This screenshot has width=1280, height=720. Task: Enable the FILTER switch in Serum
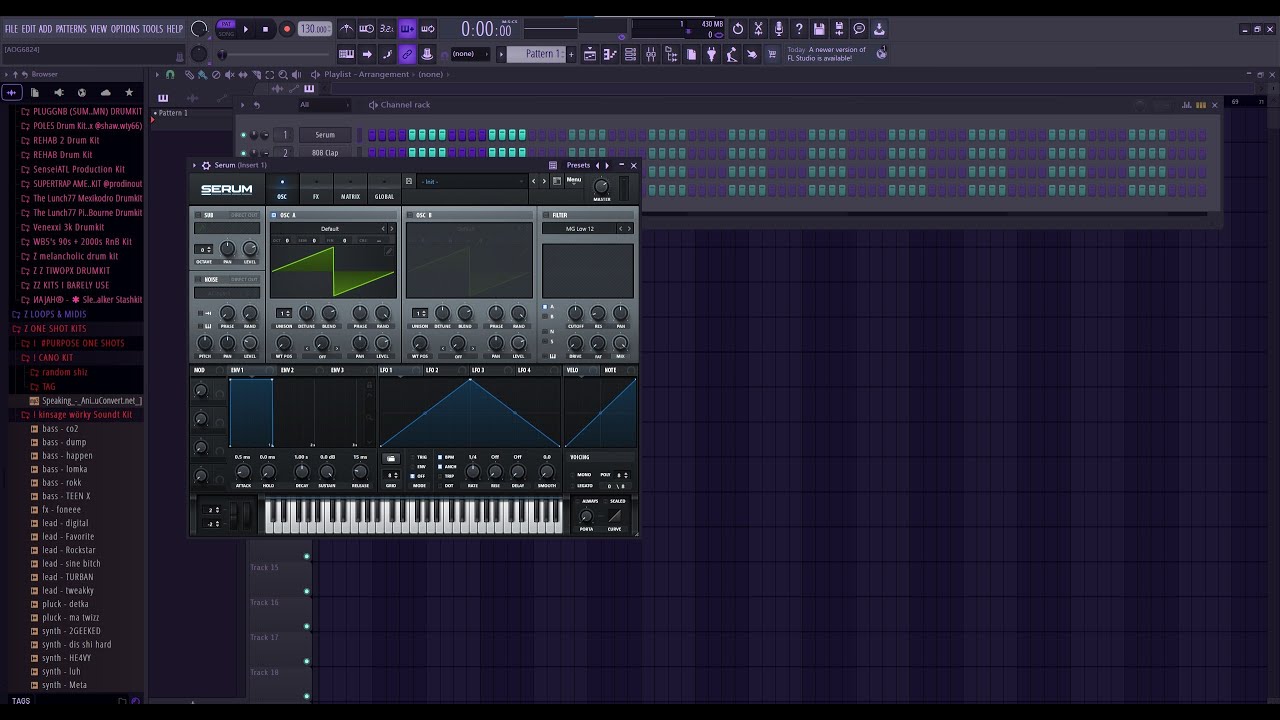pyautogui.click(x=546, y=215)
